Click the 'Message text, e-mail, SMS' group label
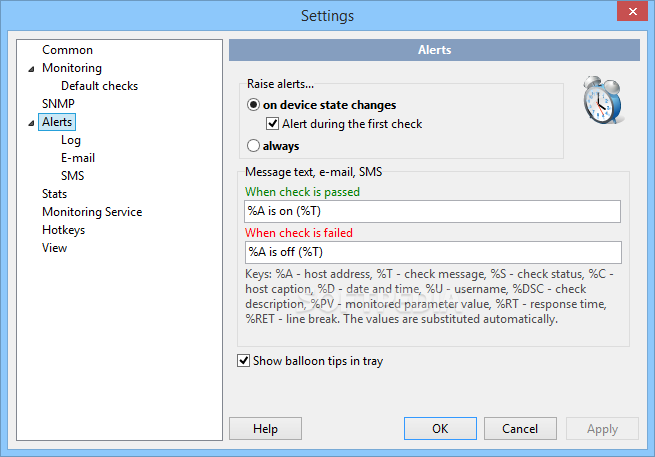The height and width of the screenshot is (457, 655). [313, 172]
